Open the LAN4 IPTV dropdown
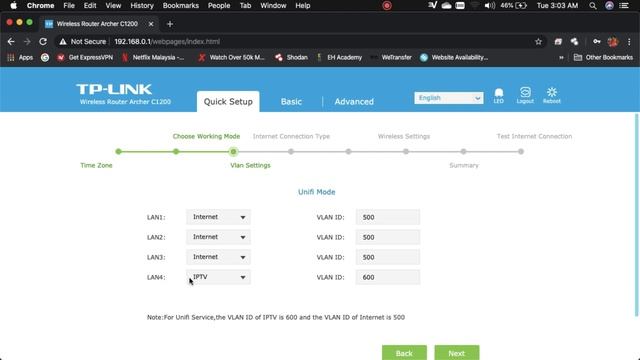 (x=218, y=277)
